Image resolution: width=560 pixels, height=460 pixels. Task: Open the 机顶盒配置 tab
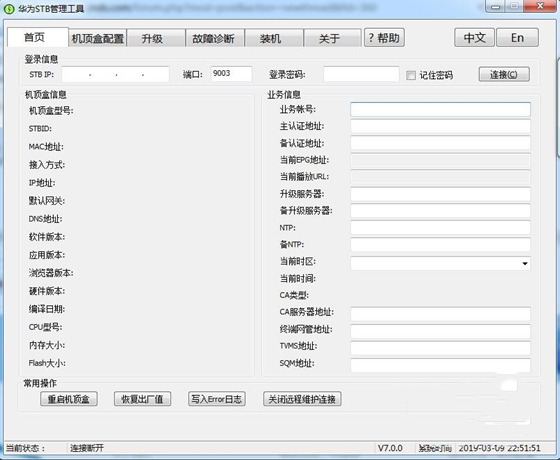point(98,38)
